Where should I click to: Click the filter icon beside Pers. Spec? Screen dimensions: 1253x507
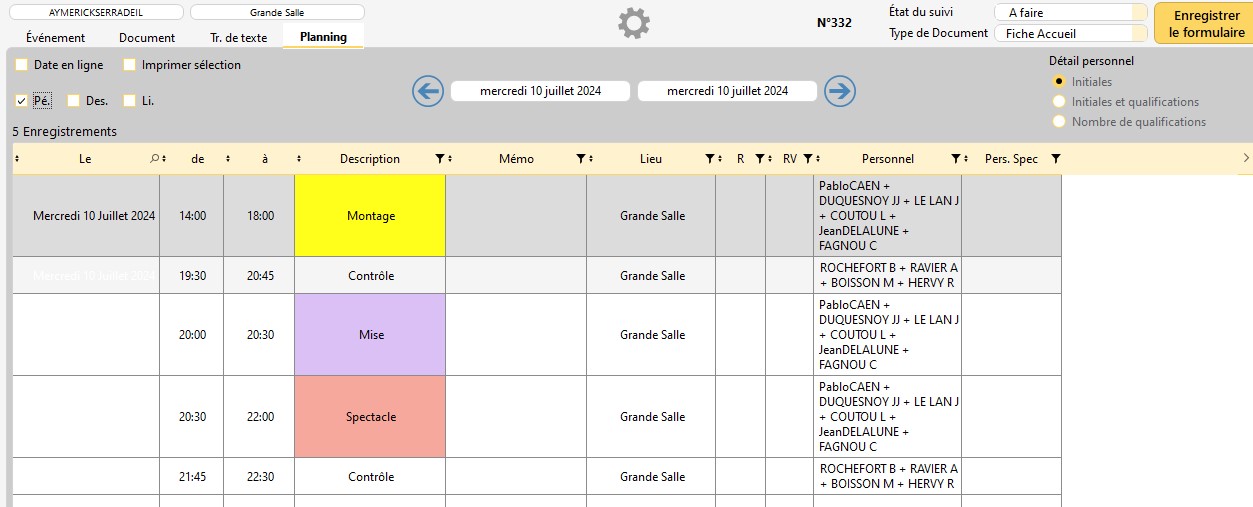point(1056,159)
